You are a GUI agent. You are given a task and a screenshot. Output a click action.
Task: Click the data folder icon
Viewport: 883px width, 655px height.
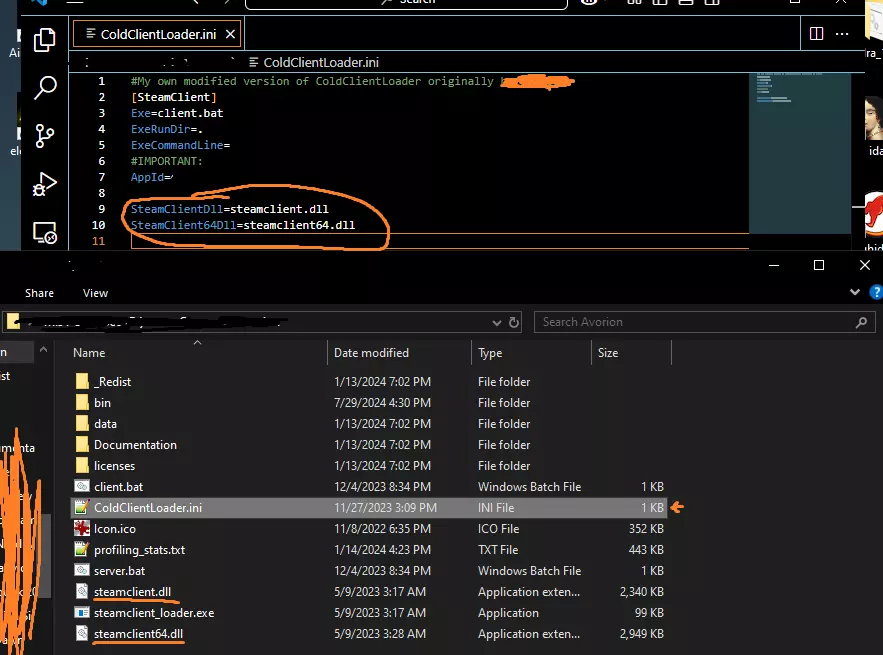point(82,423)
